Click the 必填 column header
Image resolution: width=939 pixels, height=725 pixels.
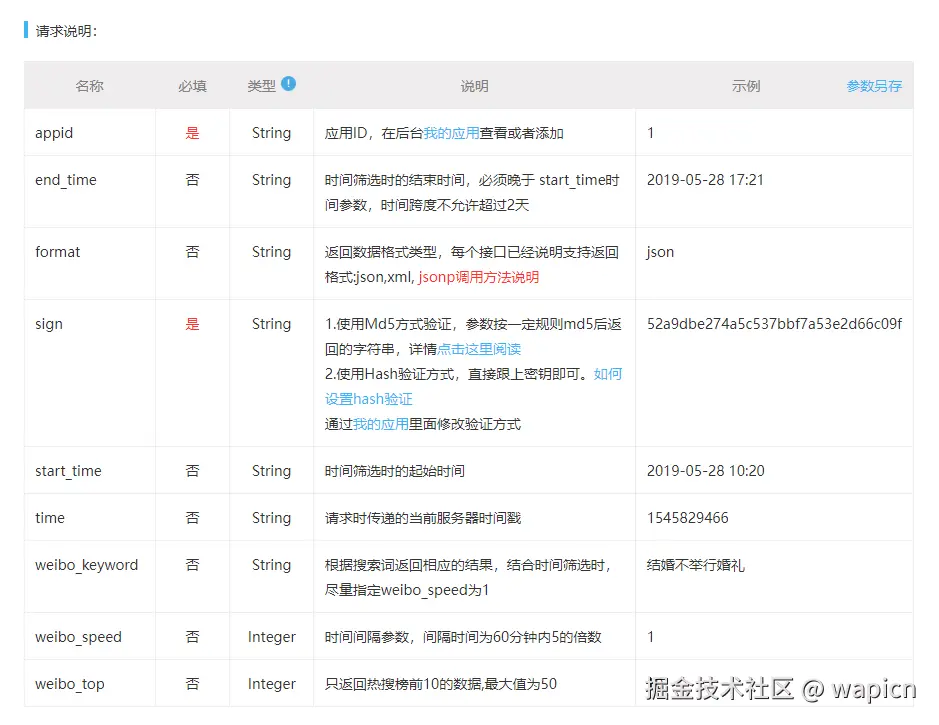click(191, 86)
